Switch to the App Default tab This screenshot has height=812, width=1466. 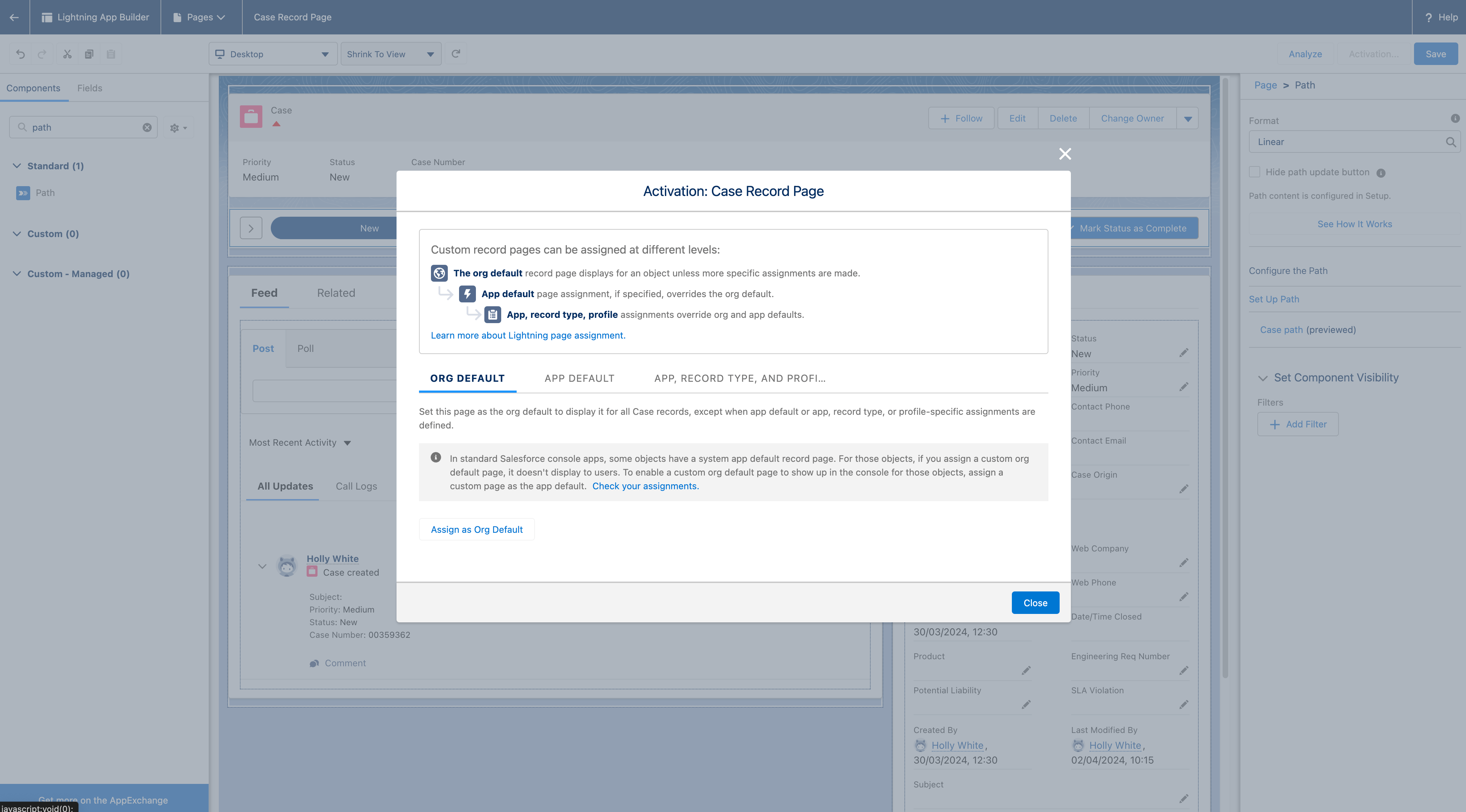580,378
